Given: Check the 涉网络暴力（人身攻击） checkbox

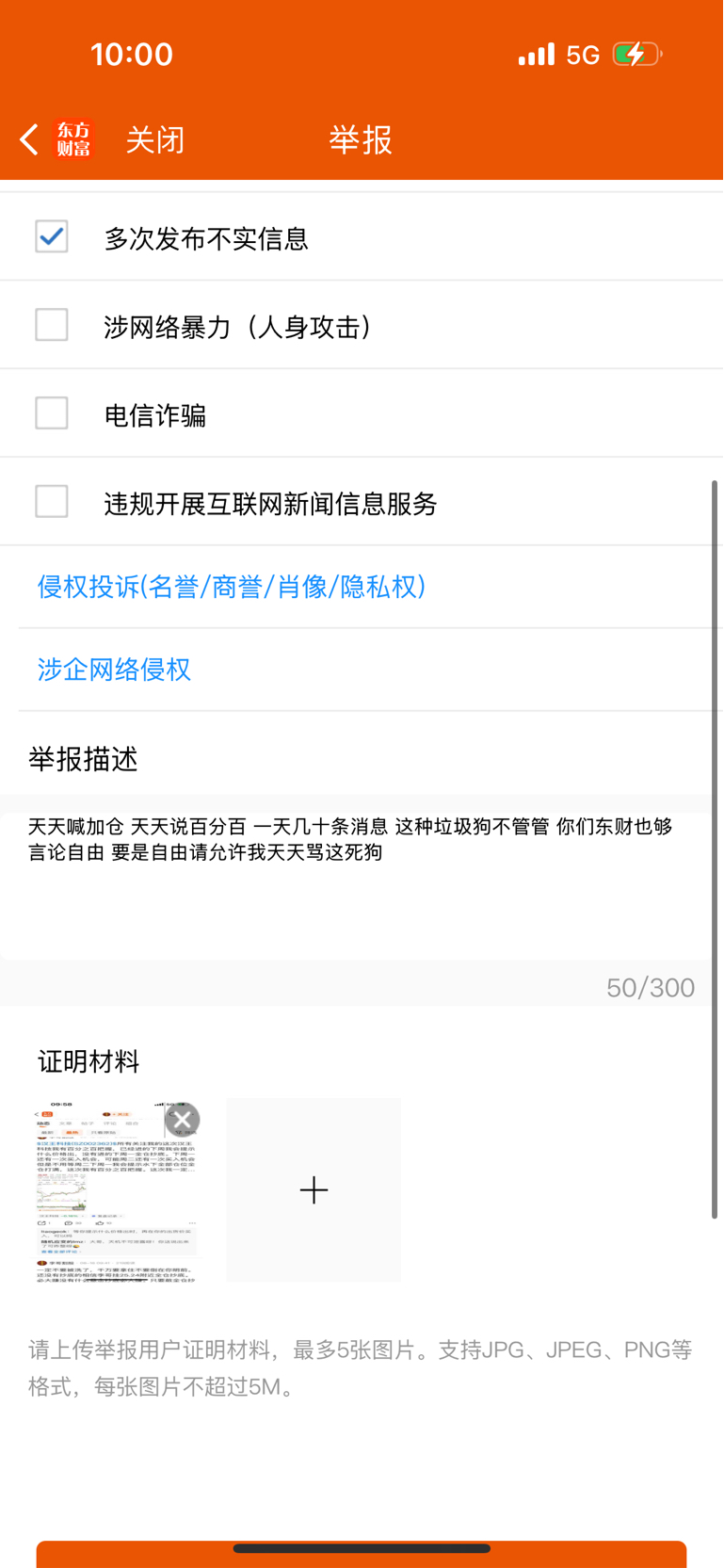Looking at the screenshot, I should pos(52,325).
